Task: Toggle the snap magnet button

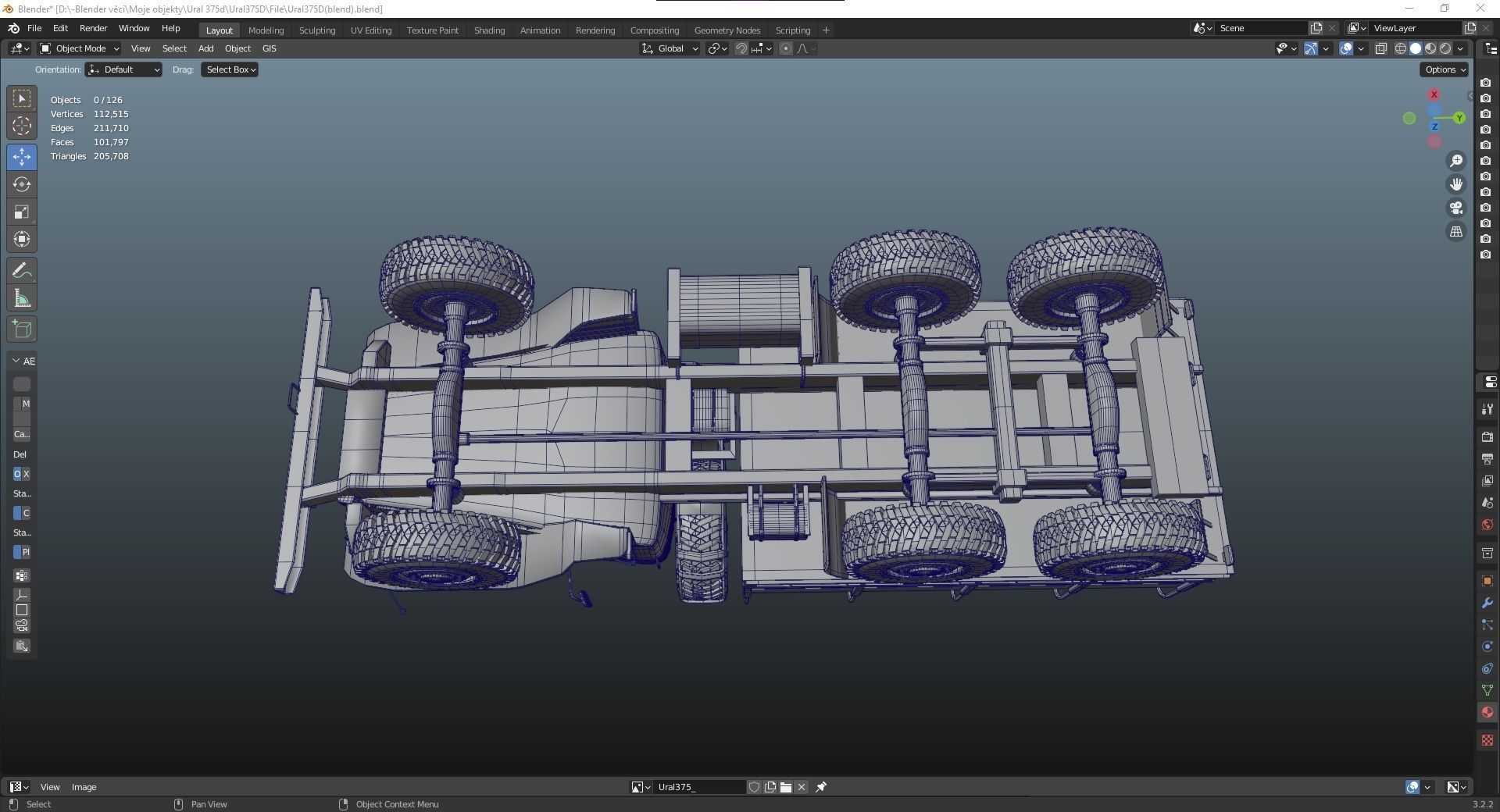Action: point(741,48)
